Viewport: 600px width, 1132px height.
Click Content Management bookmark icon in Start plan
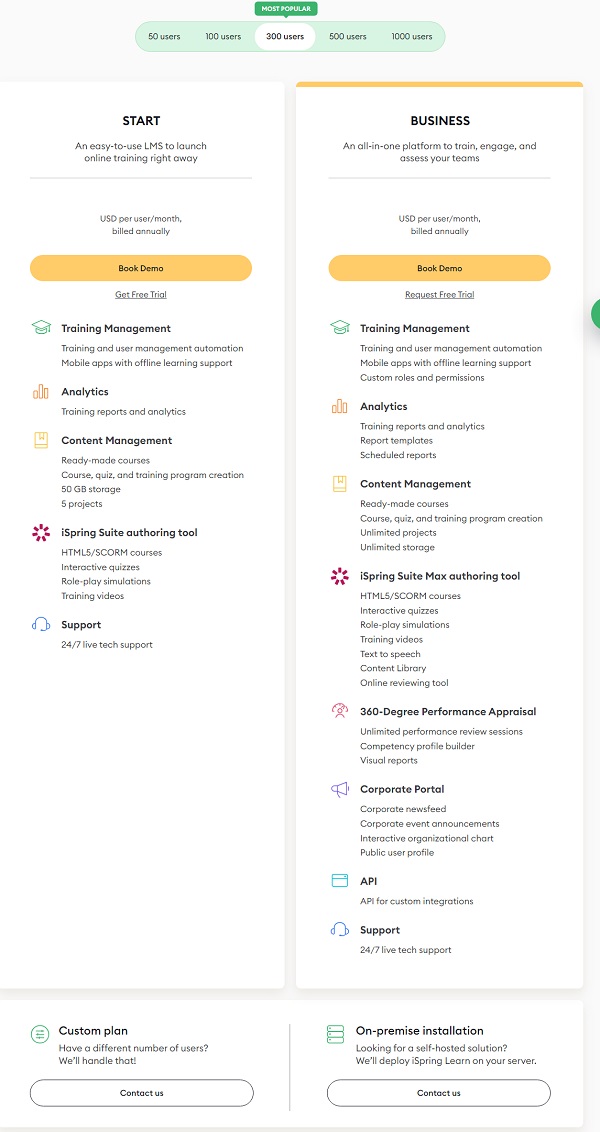(41, 440)
